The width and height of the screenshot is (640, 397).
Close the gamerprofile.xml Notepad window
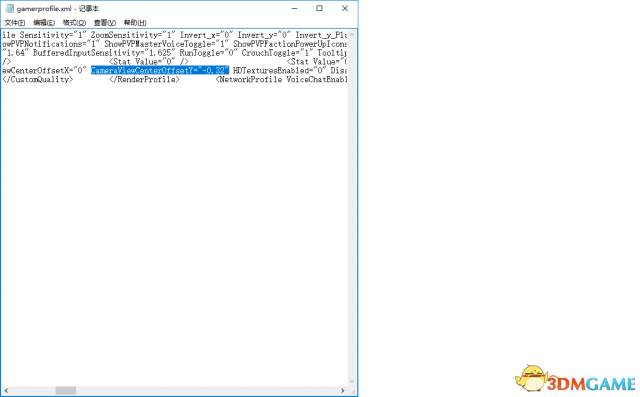pyautogui.click(x=345, y=8)
